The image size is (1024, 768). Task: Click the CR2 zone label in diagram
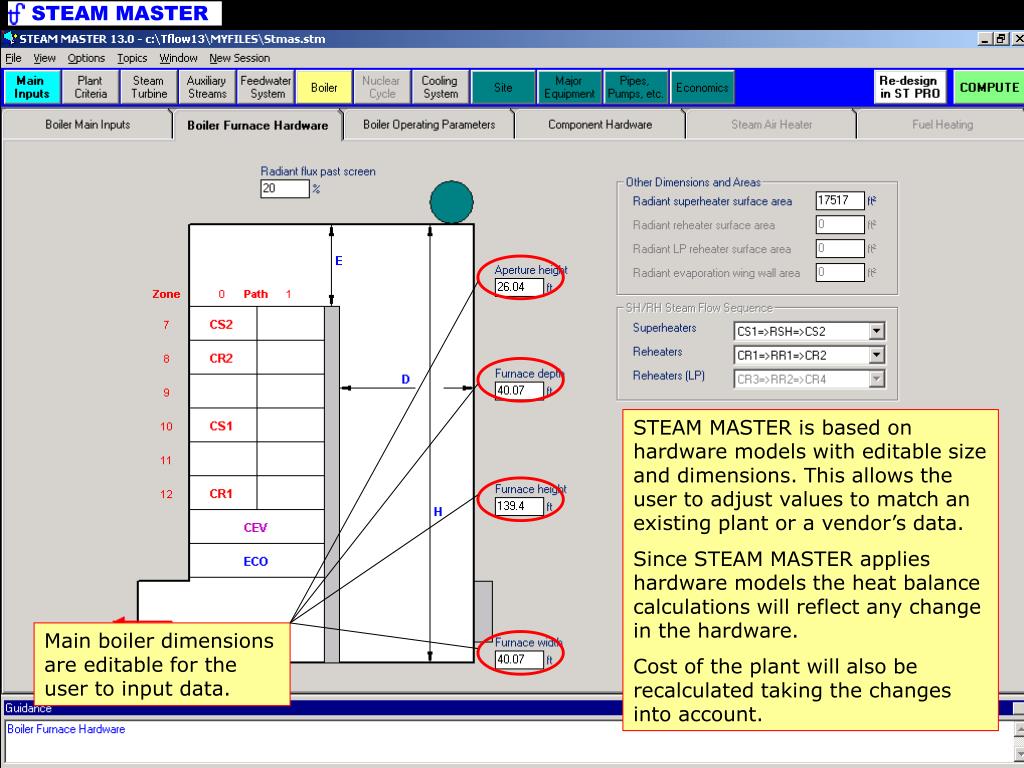tap(221, 359)
